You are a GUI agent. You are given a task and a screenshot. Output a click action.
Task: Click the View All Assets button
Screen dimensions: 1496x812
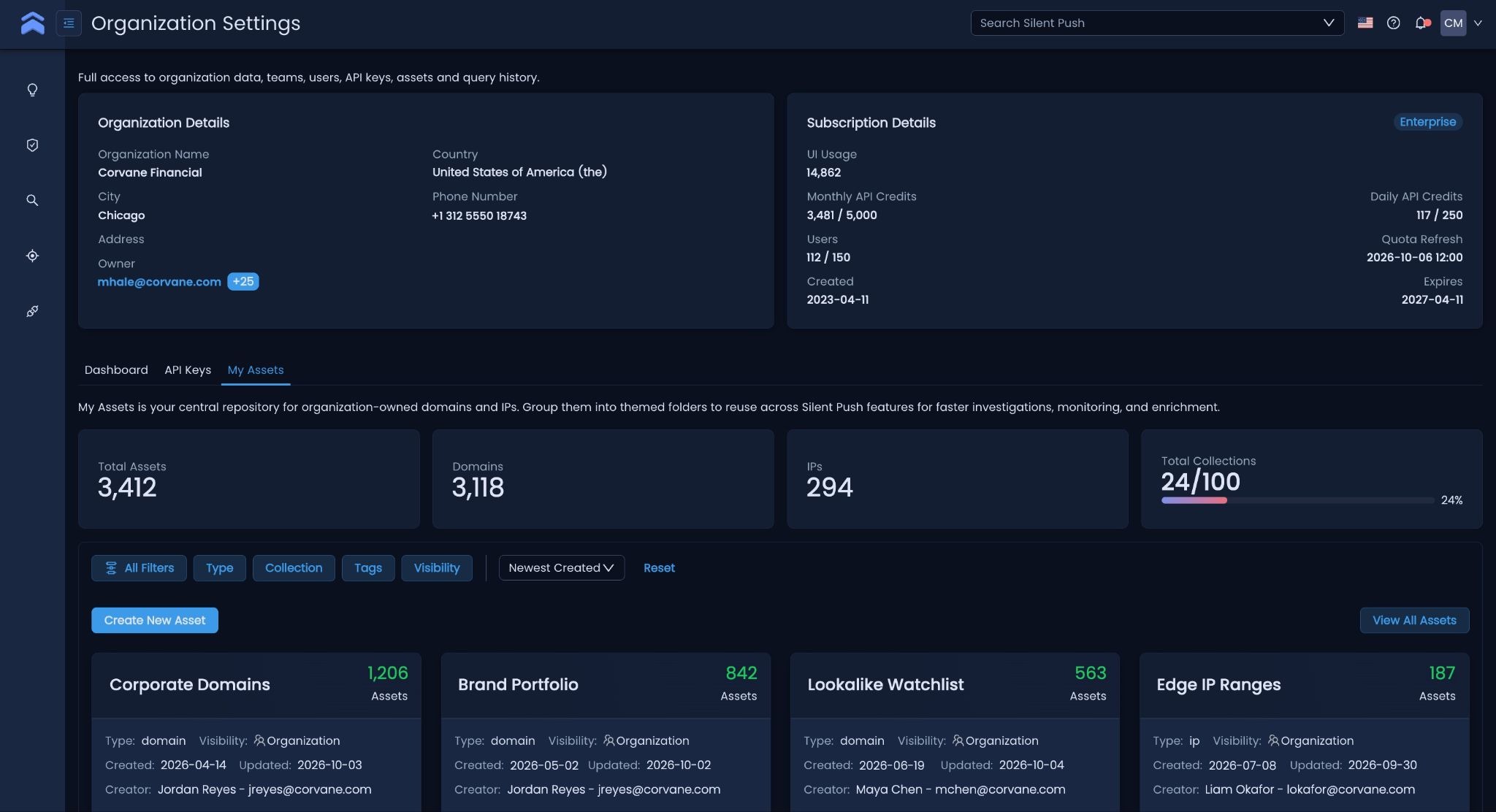(1414, 620)
